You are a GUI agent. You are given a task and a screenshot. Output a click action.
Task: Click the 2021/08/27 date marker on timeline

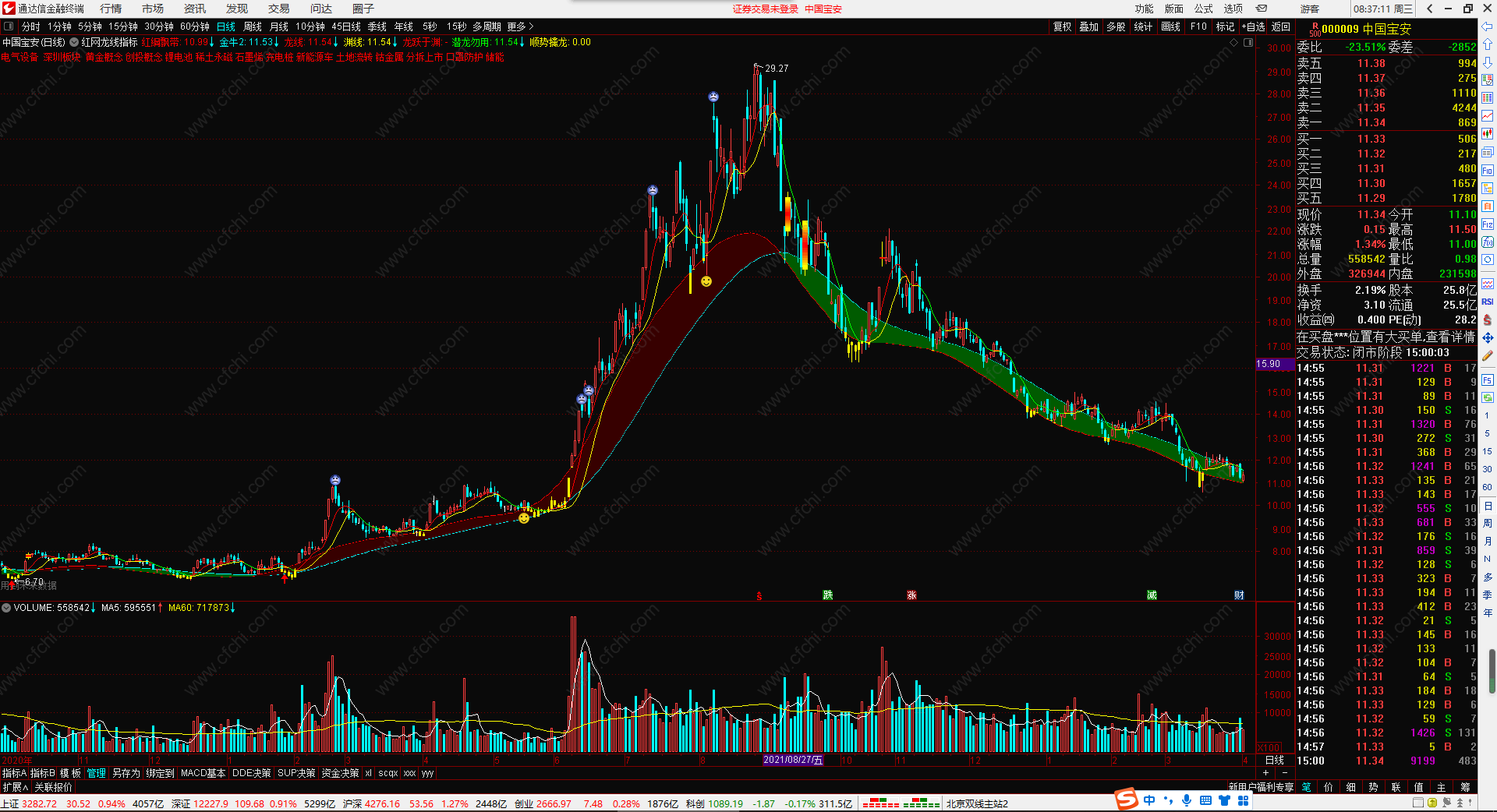[x=792, y=760]
